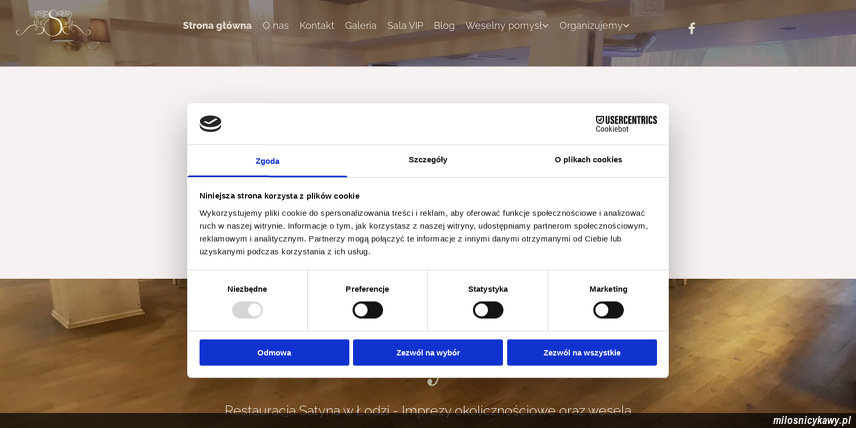856x428 pixels.
Task: Enable the Preferencje cookies toggle
Action: (367, 310)
